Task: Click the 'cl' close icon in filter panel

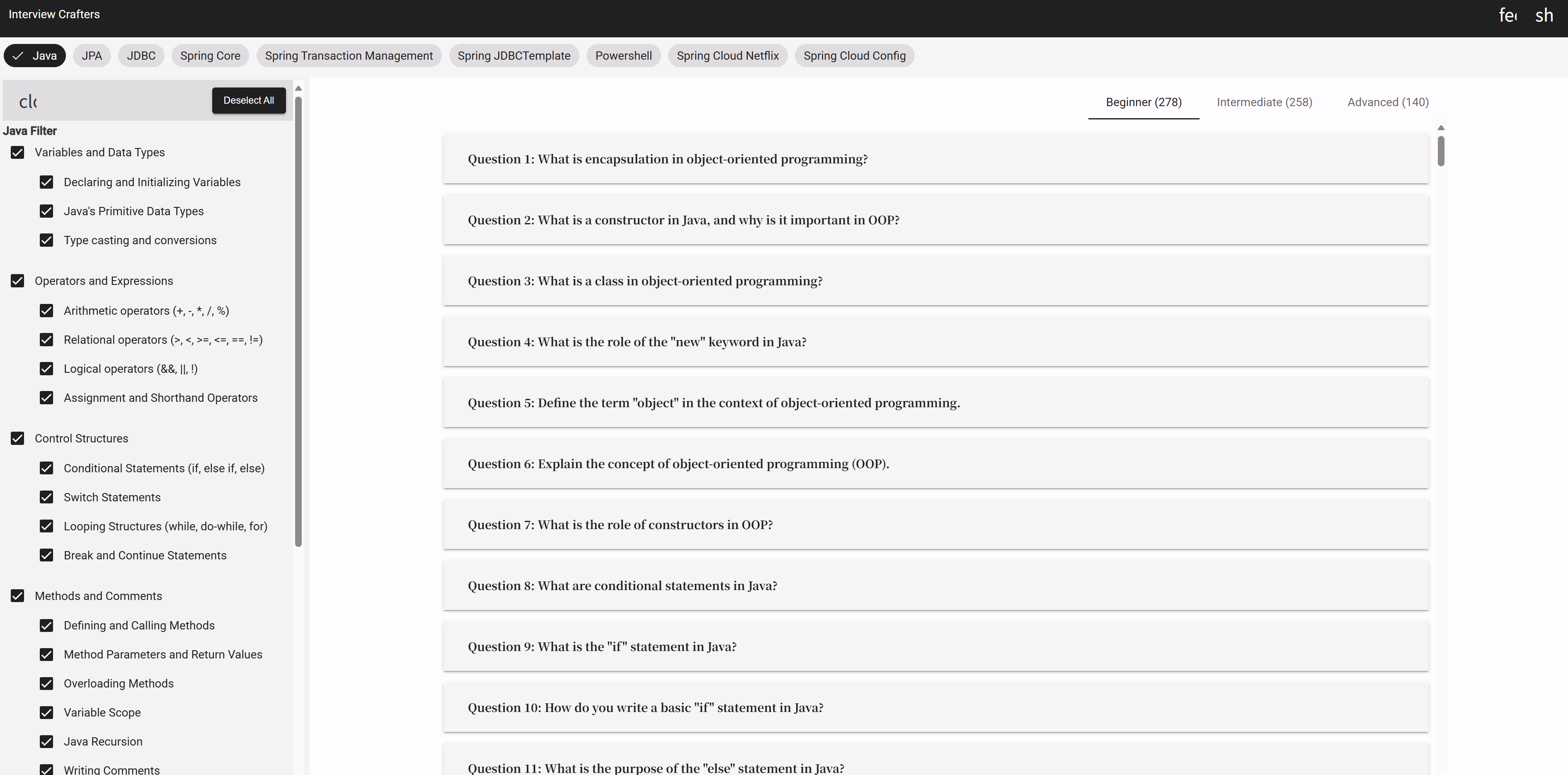Action: coord(28,102)
